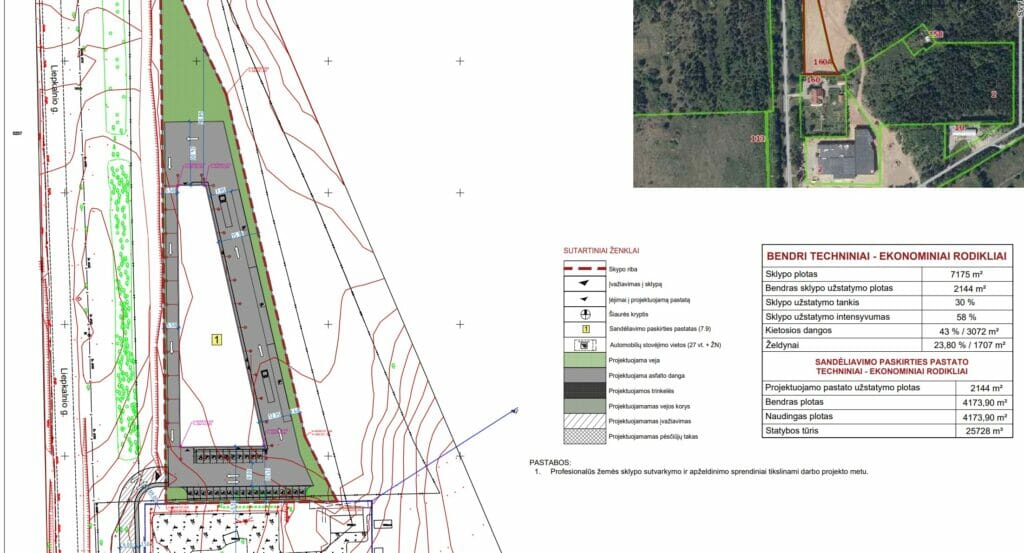This screenshot has width=1024, height=553.
Task: Click the Kietosios dangos row label
Action: coord(798,330)
